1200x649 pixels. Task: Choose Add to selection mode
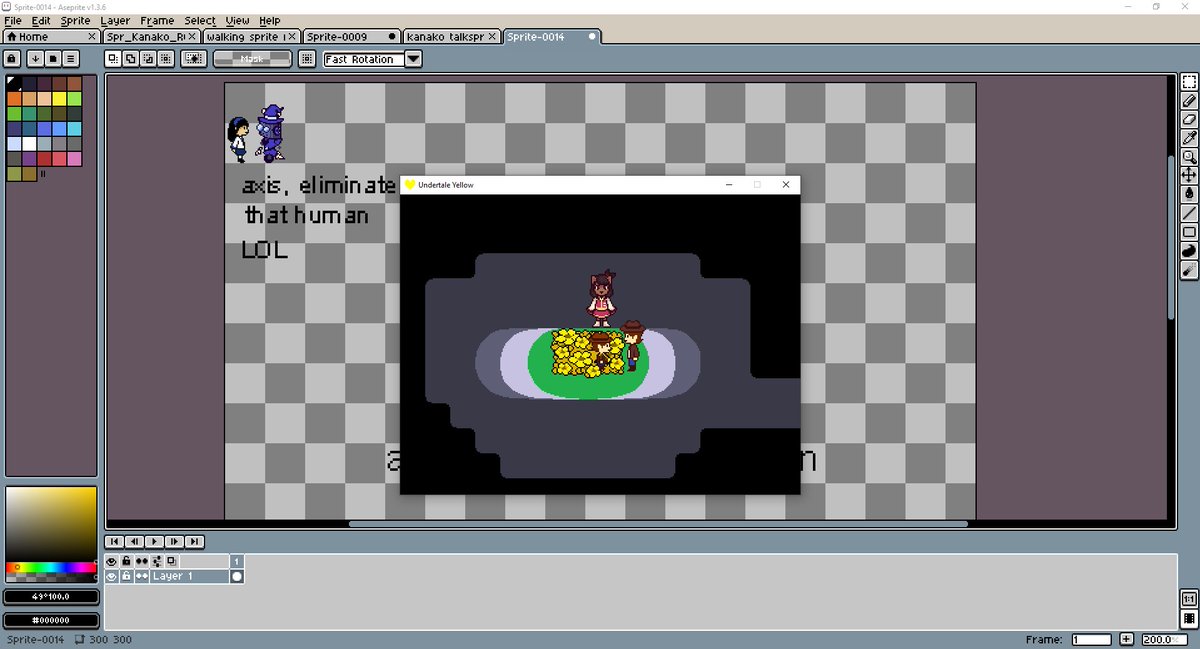coord(131,59)
